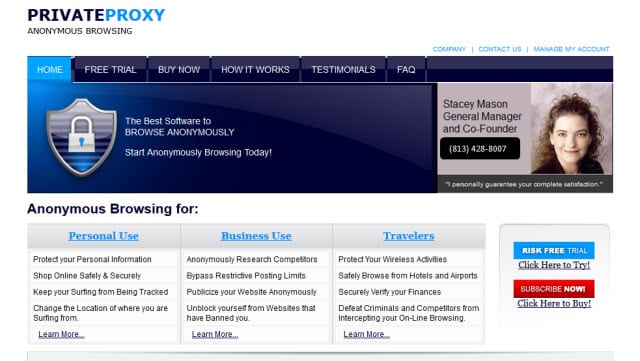Screen dimensions: 640x361
Task: Open the Business Use heading link
Action: [x=256, y=236]
